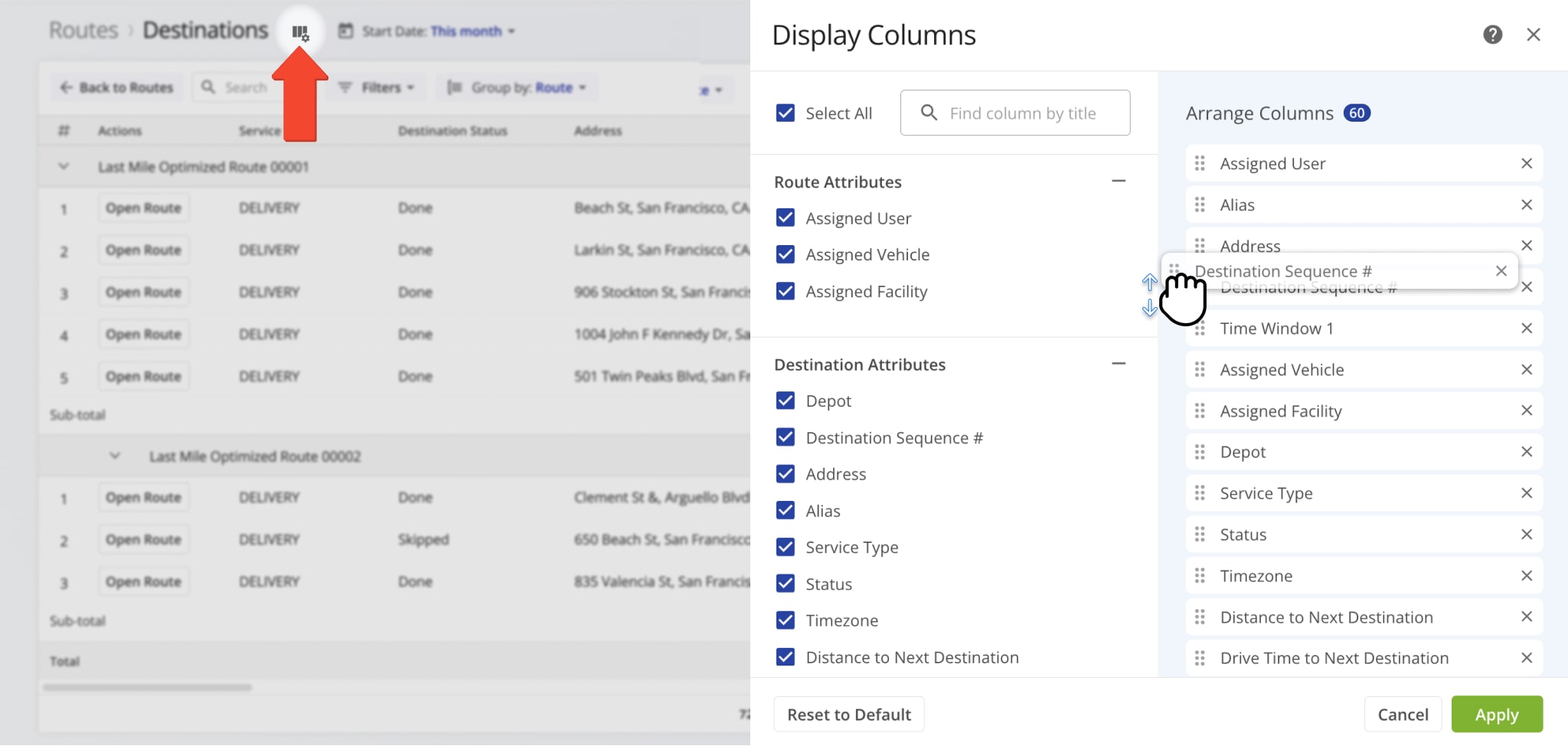1568x746 pixels.
Task: Click the blue move-up arrow near Destination Sequence #
Action: tap(1149, 283)
